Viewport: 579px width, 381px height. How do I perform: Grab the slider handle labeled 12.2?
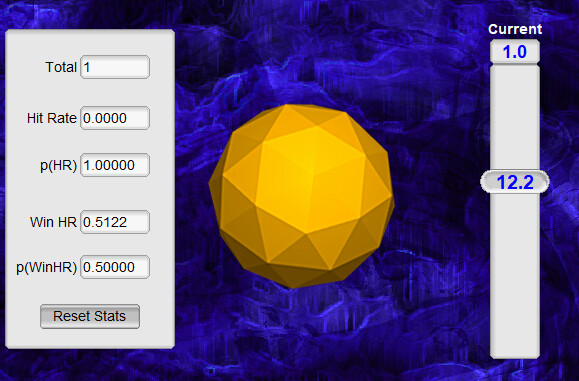pyautogui.click(x=515, y=182)
